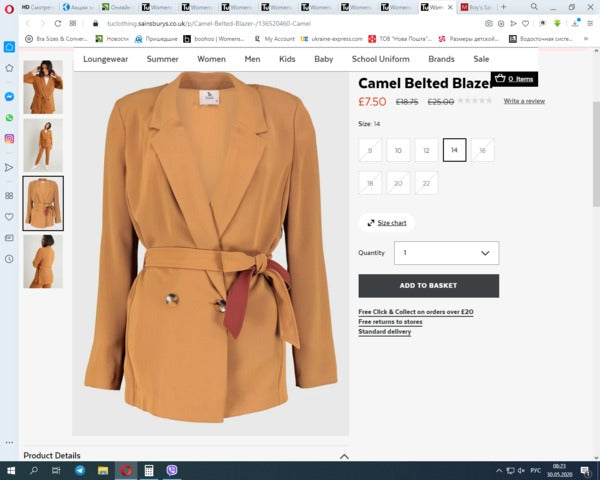Open the shopping basket icon

tap(499, 78)
